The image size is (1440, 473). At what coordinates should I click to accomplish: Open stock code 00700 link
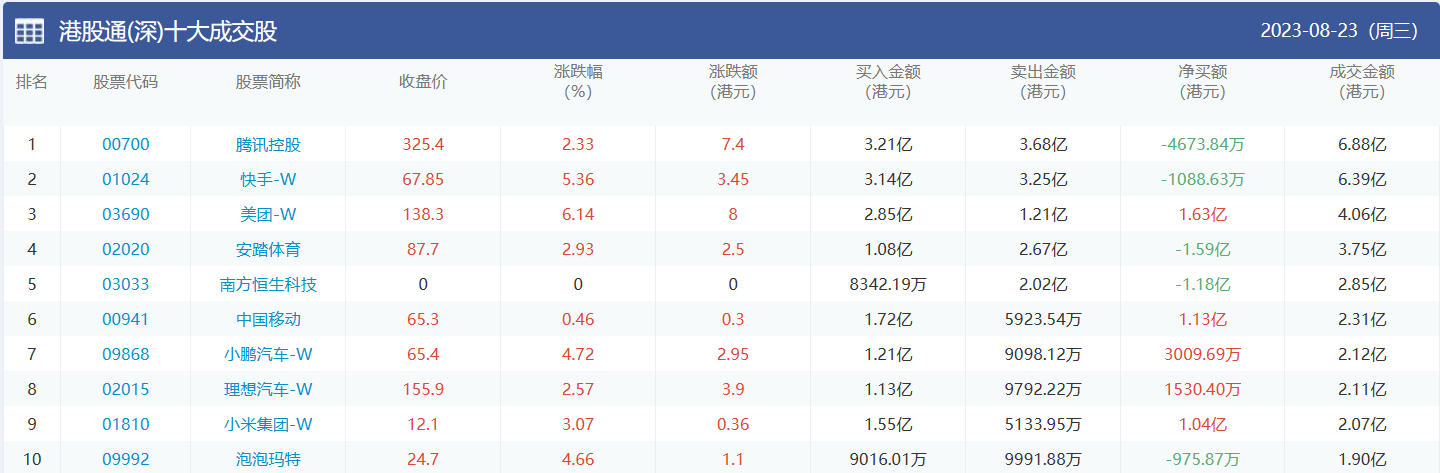point(125,144)
